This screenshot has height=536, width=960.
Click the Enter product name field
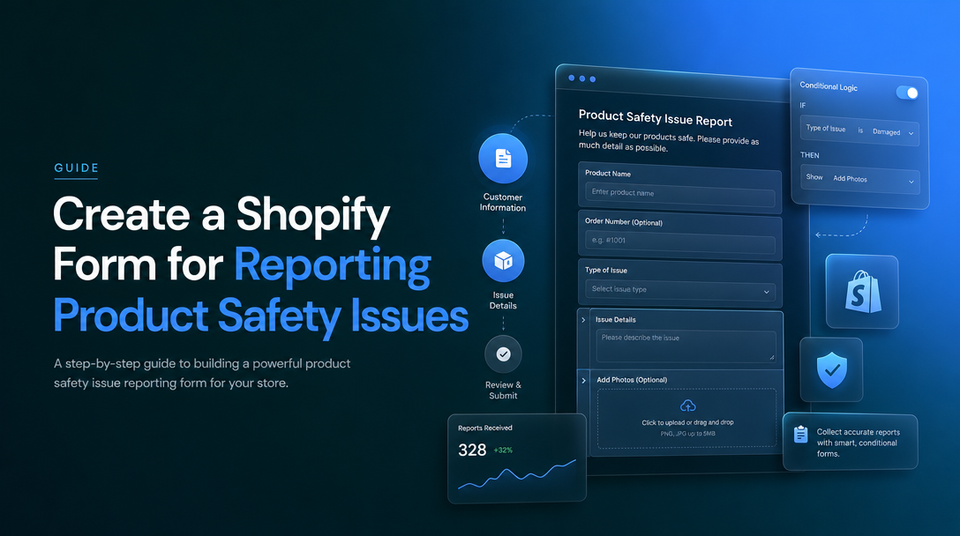680,194
